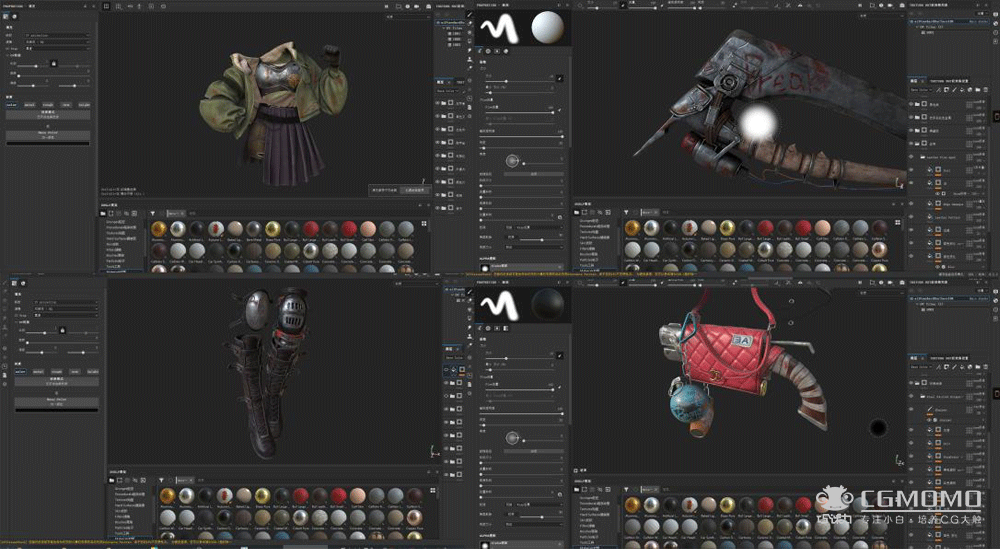Click brush tool icon in axe top toolbar

point(623,5)
